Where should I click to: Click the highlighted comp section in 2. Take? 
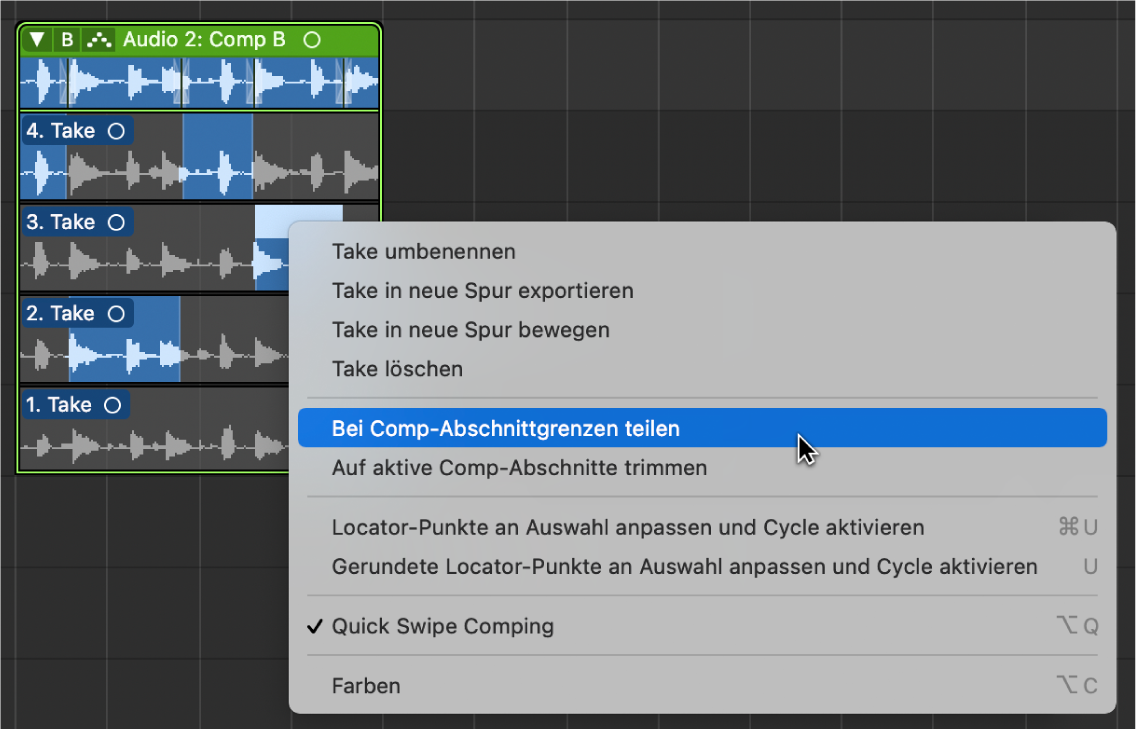[124, 355]
